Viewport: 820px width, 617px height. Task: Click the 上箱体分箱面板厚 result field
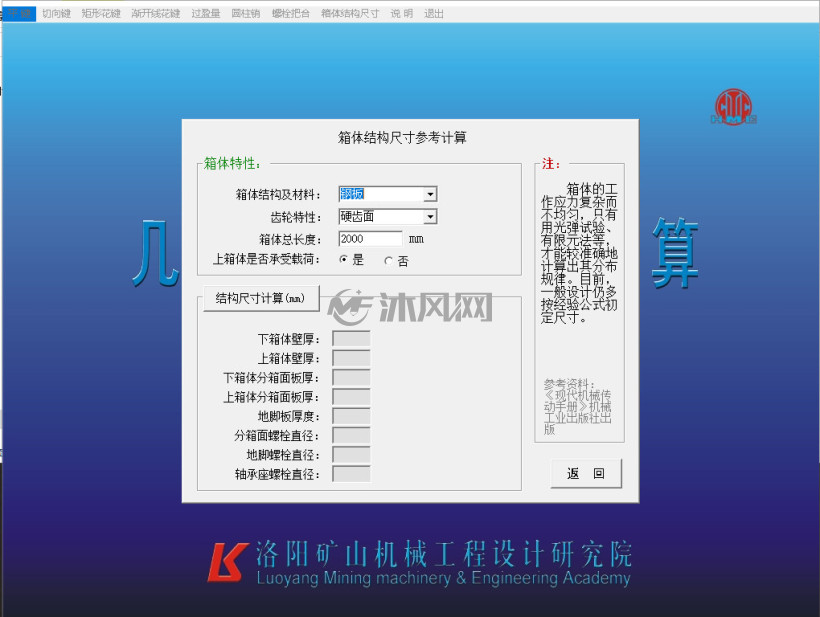pyautogui.click(x=351, y=397)
